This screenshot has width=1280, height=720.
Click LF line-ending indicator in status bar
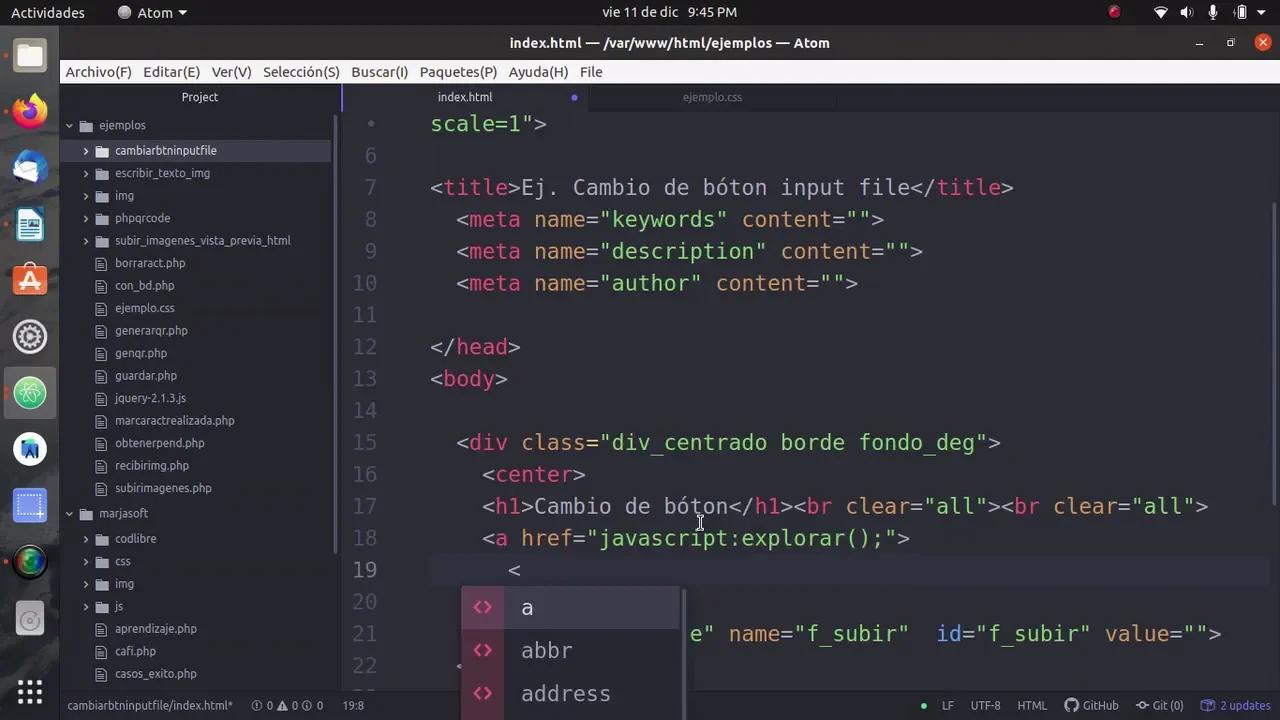pyautogui.click(x=949, y=705)
